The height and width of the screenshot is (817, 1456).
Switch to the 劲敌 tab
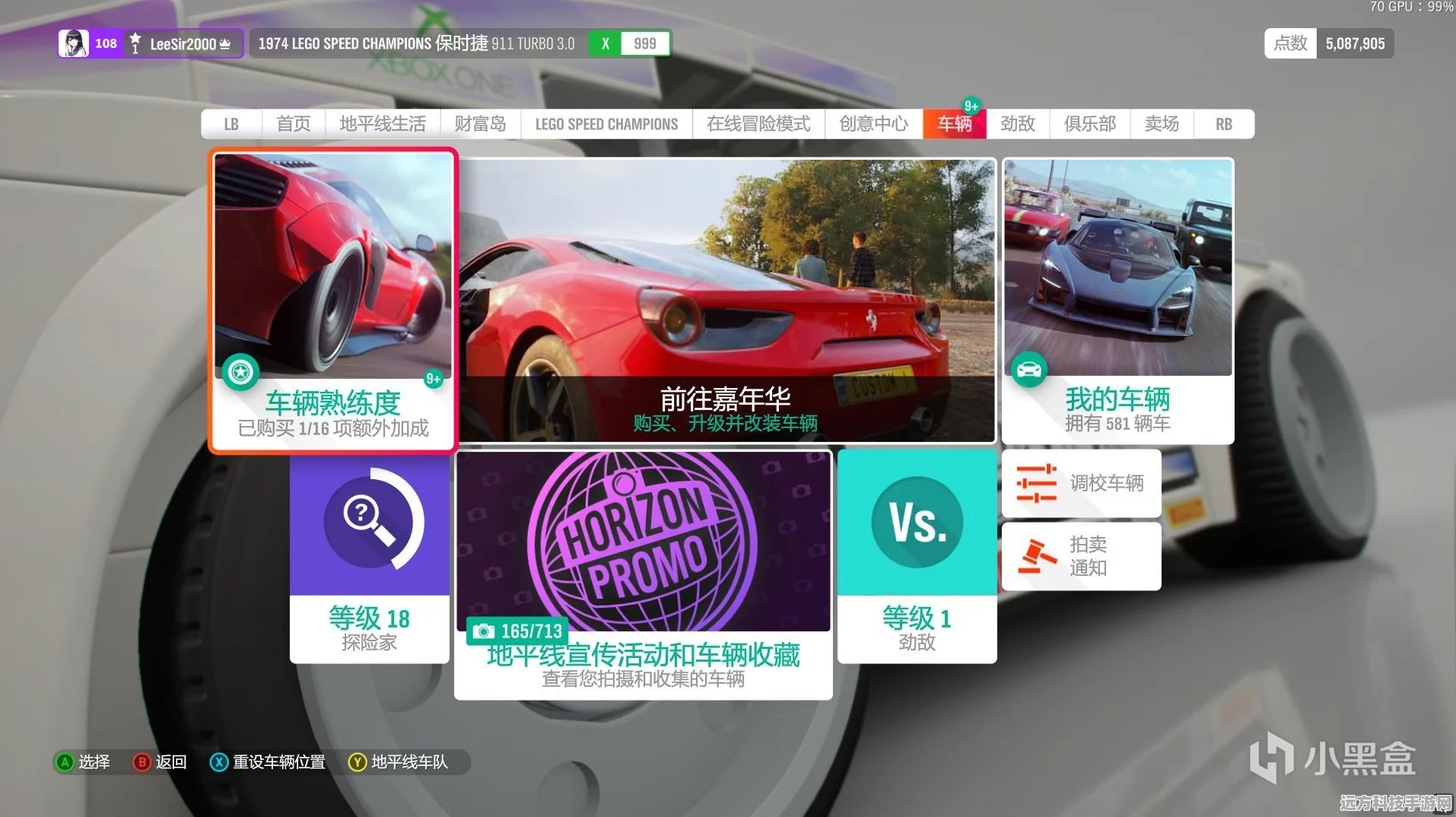pyautogui.click(x=1018, y=124)
